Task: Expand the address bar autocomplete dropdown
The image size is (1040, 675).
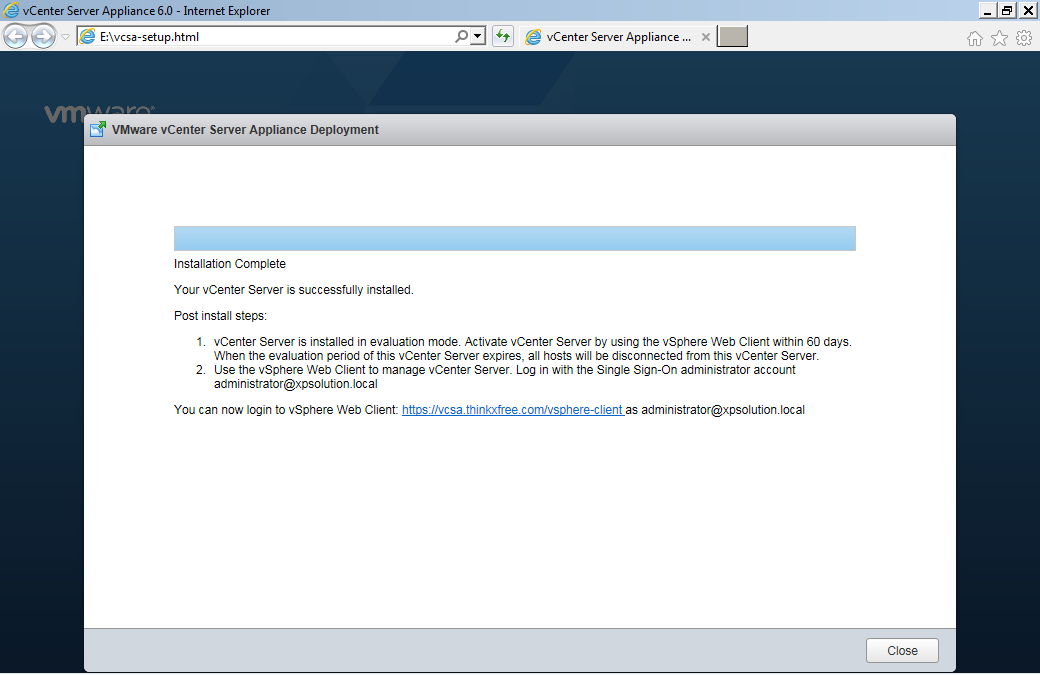Action: (478, 36)
